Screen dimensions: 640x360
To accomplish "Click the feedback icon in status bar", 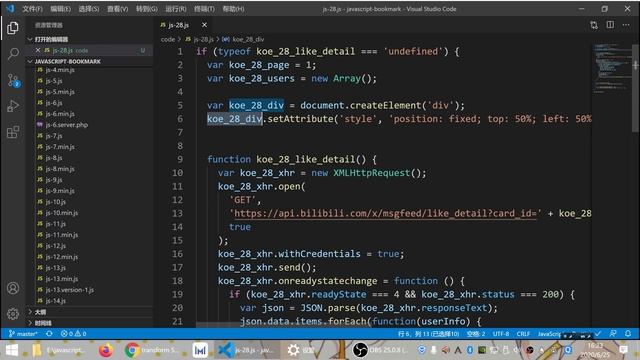I will pyautogui.click(x=613, y=333).
